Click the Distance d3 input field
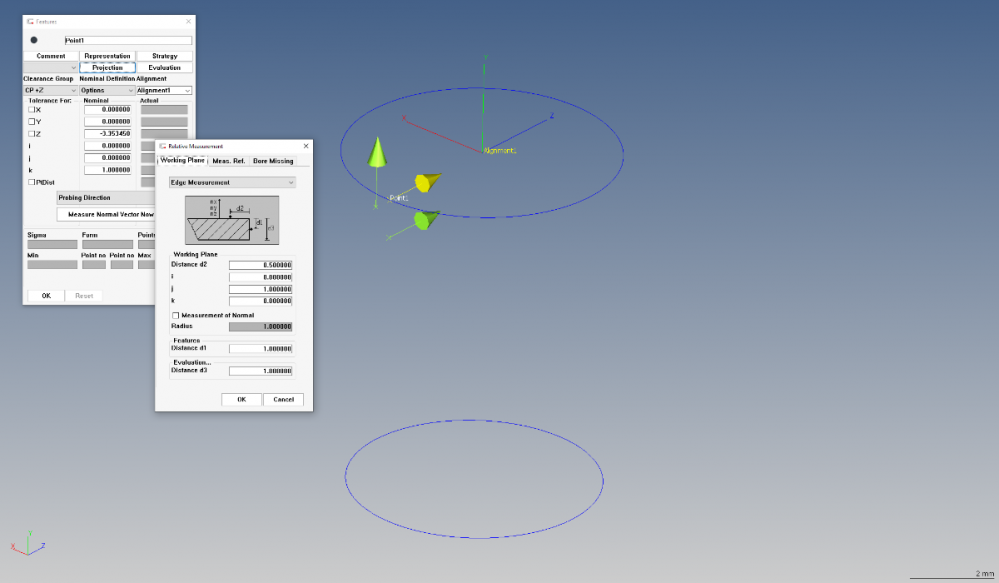 pyautogui.click(x=261, y=371)
